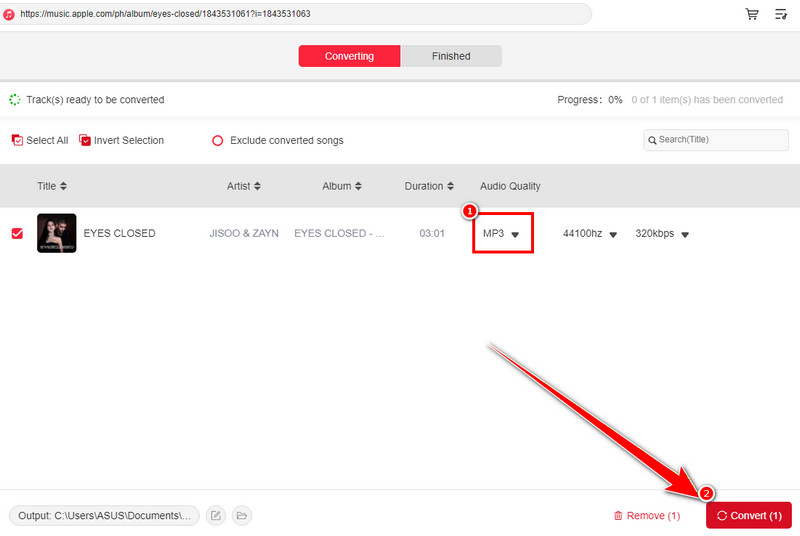Click the truncated 'EYES CLOSED - …' album cell

click(x=339, y=234)
